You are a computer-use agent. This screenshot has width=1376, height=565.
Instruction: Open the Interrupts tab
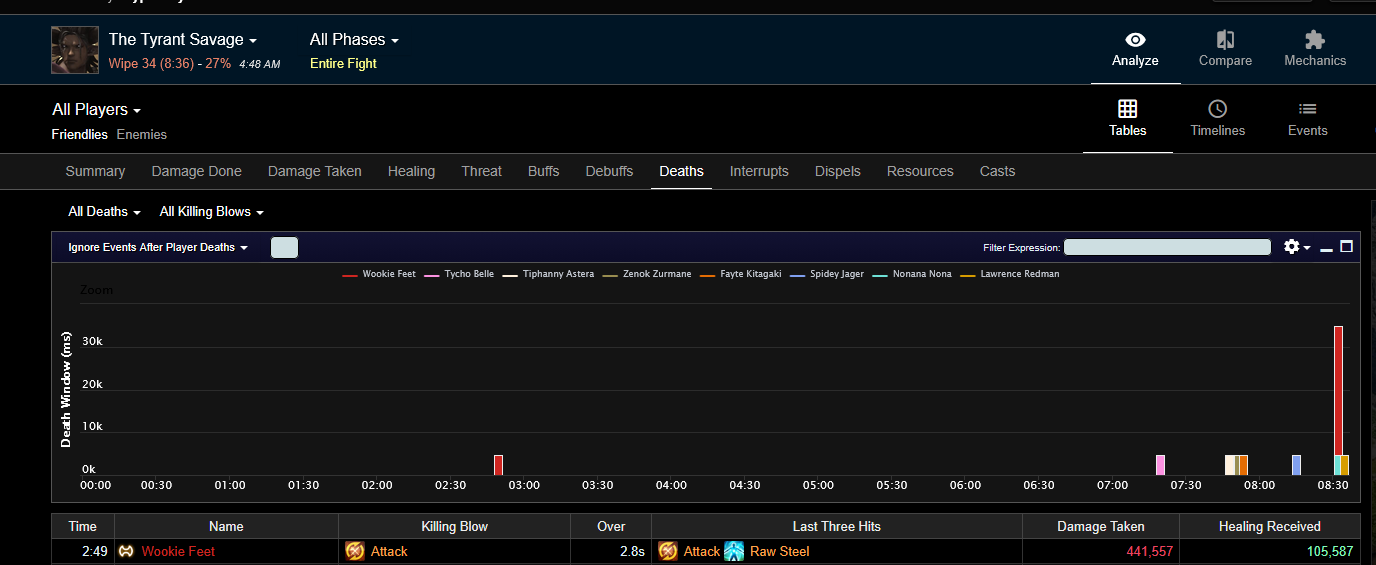[759, 171]
